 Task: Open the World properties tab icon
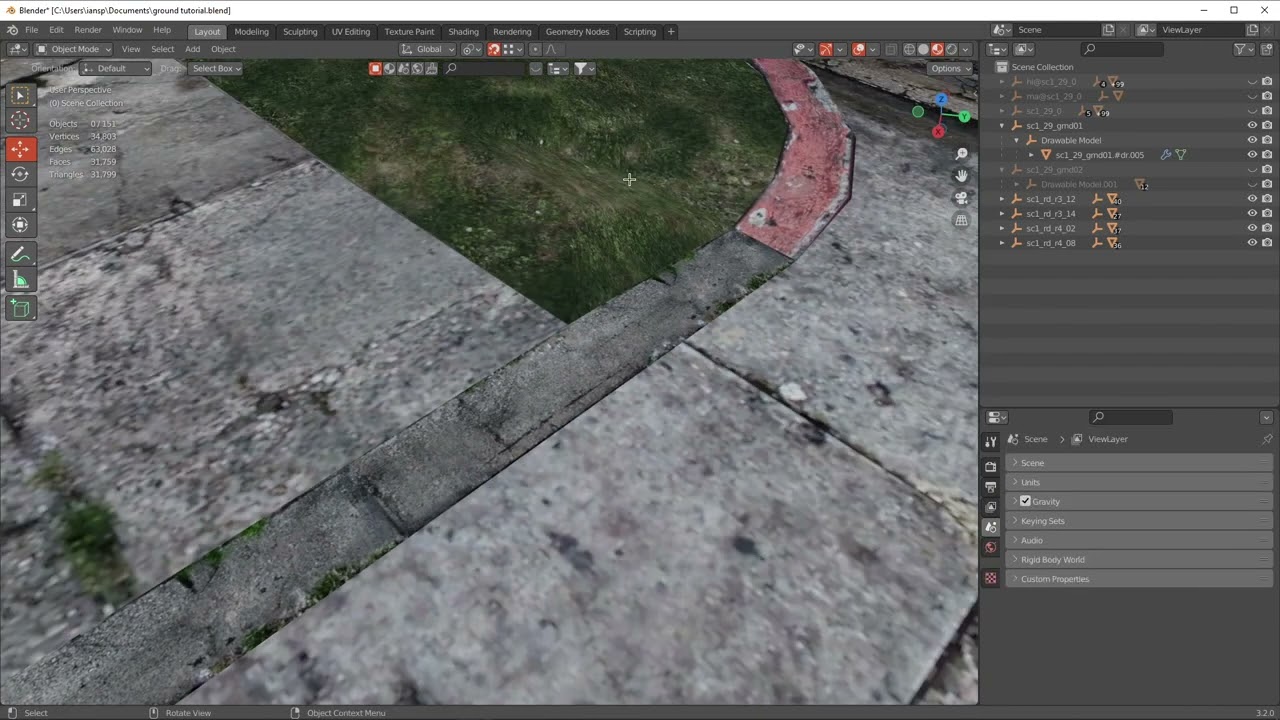click(x=990, y=547)
